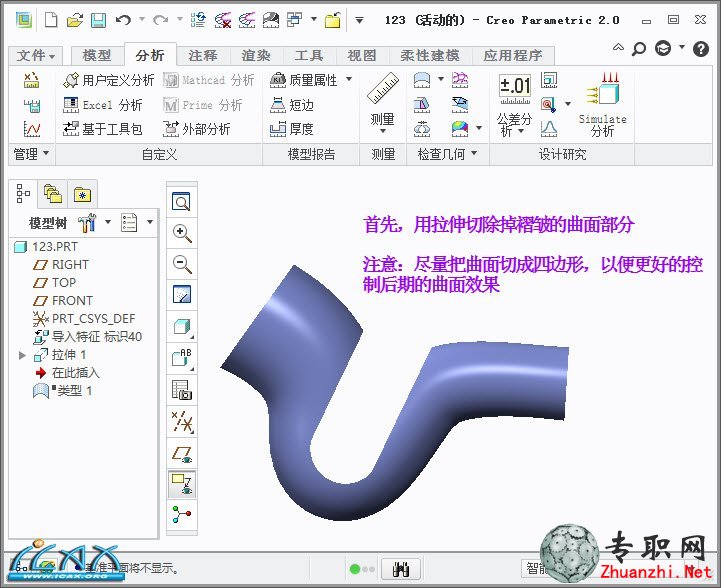
Task: Switch to 视图 ribbon tab
Action: point(361,56)
